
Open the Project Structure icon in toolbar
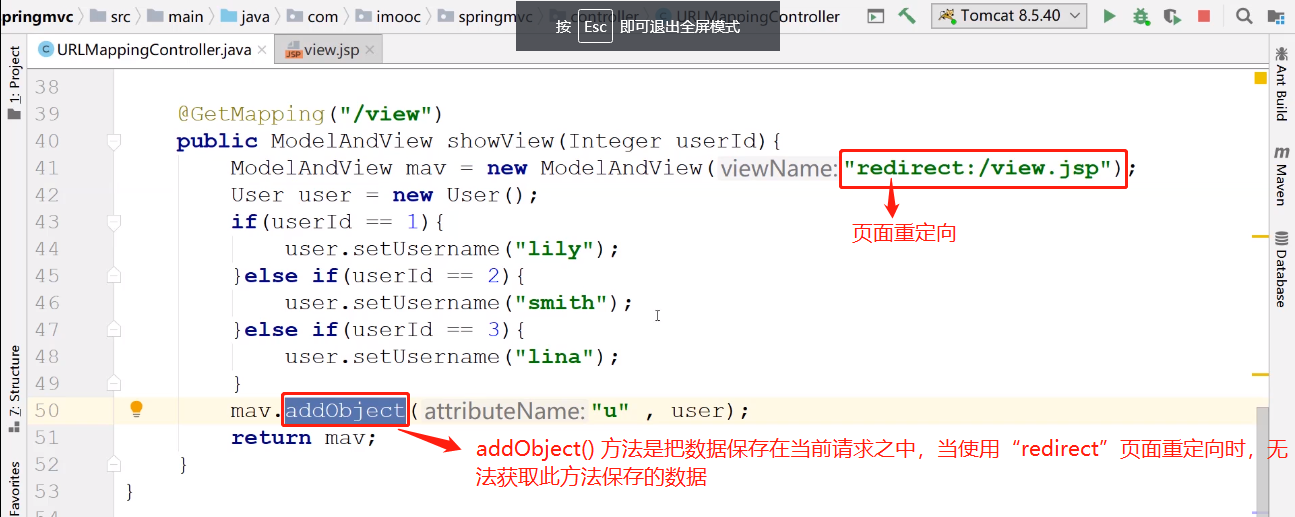point(1276,16)
